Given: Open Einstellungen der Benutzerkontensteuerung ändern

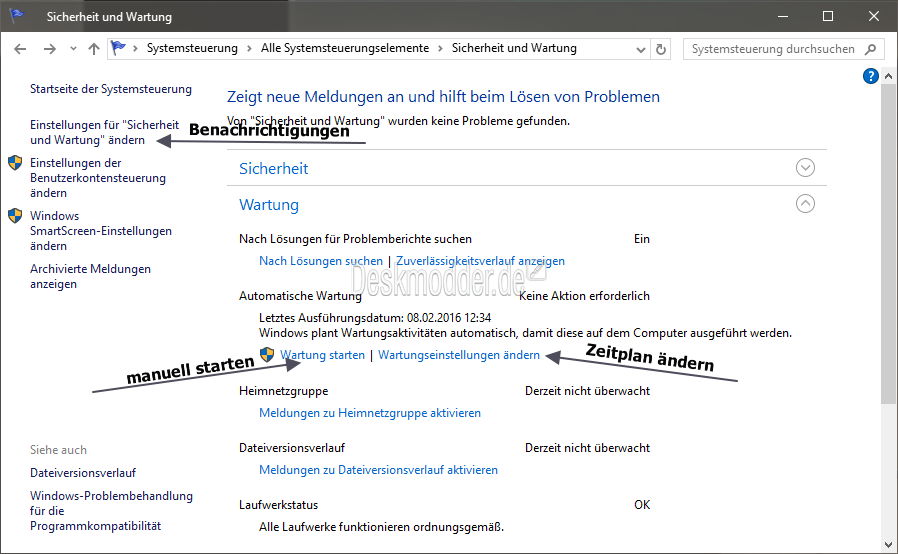Looking at the screenshot, I should tap(98, 178).
